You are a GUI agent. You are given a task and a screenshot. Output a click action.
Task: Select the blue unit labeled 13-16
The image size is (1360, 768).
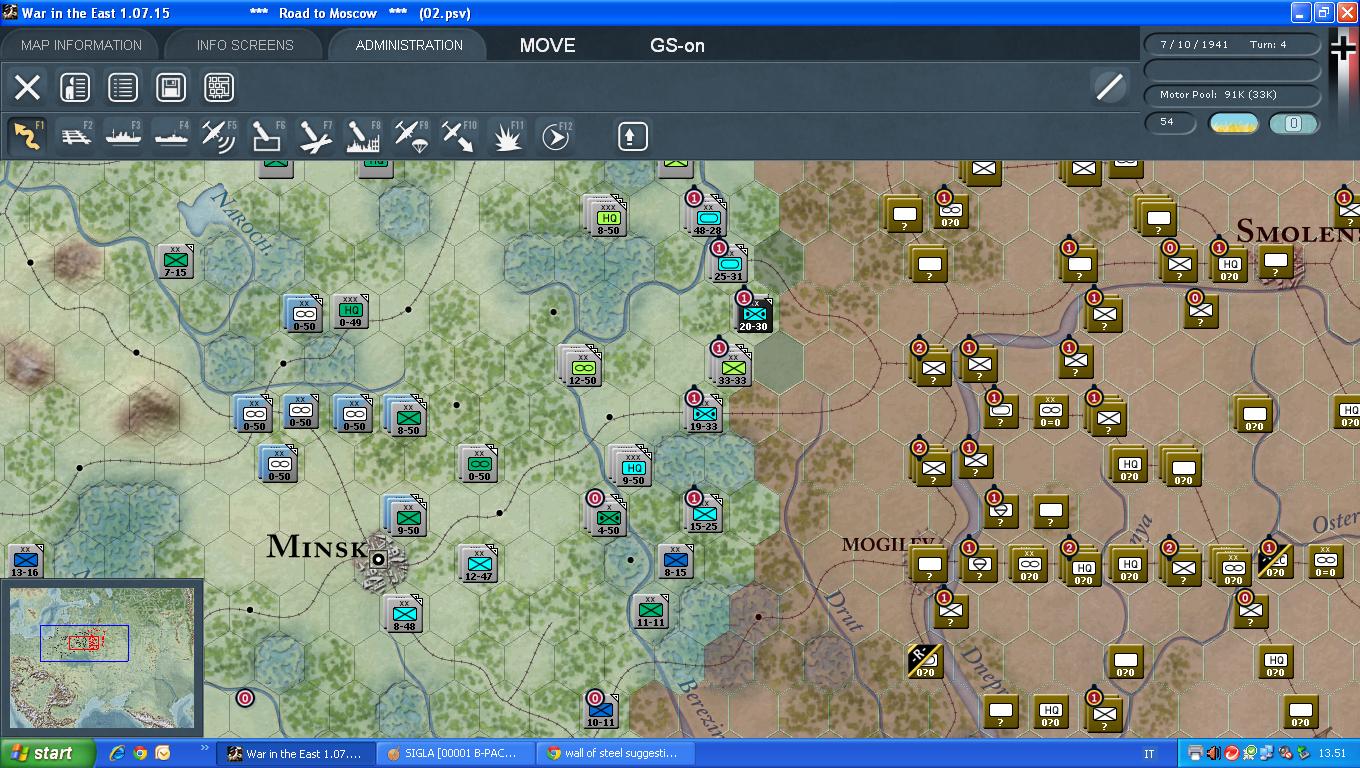click(24, 560)
